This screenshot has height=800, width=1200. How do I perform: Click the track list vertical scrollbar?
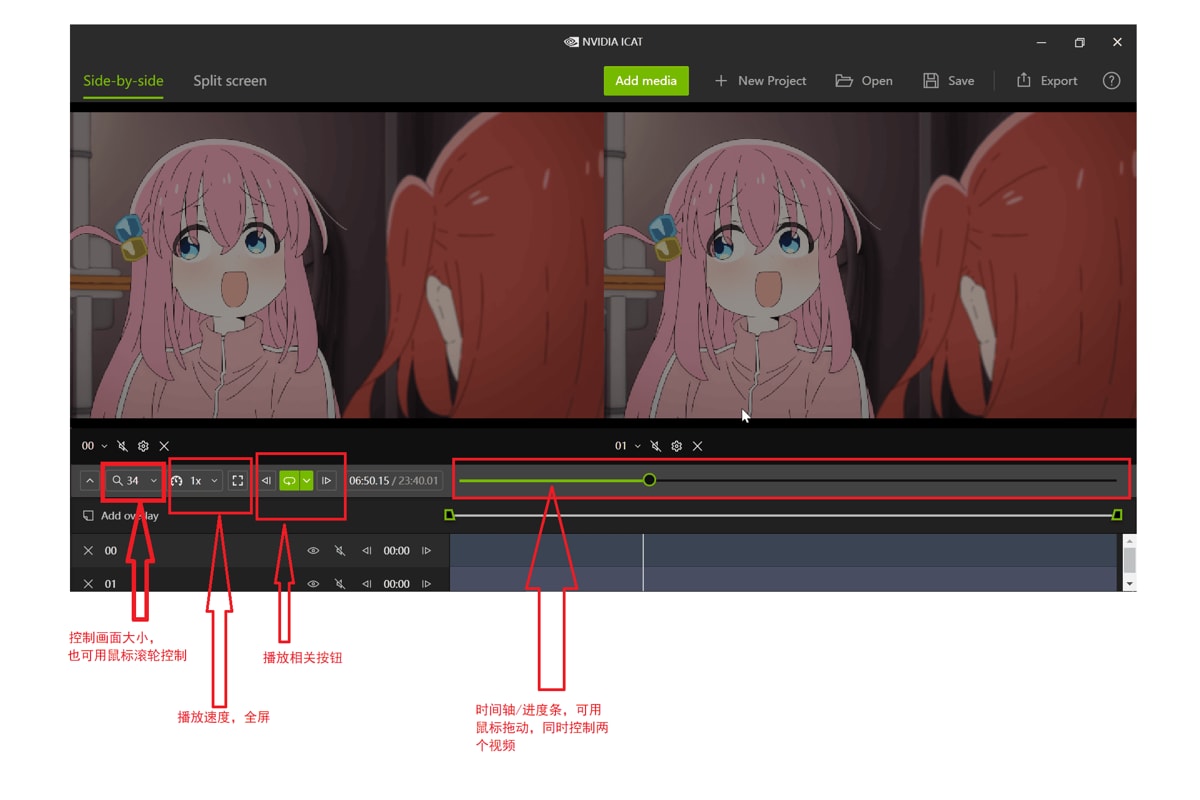click(x=1130, y=559)
